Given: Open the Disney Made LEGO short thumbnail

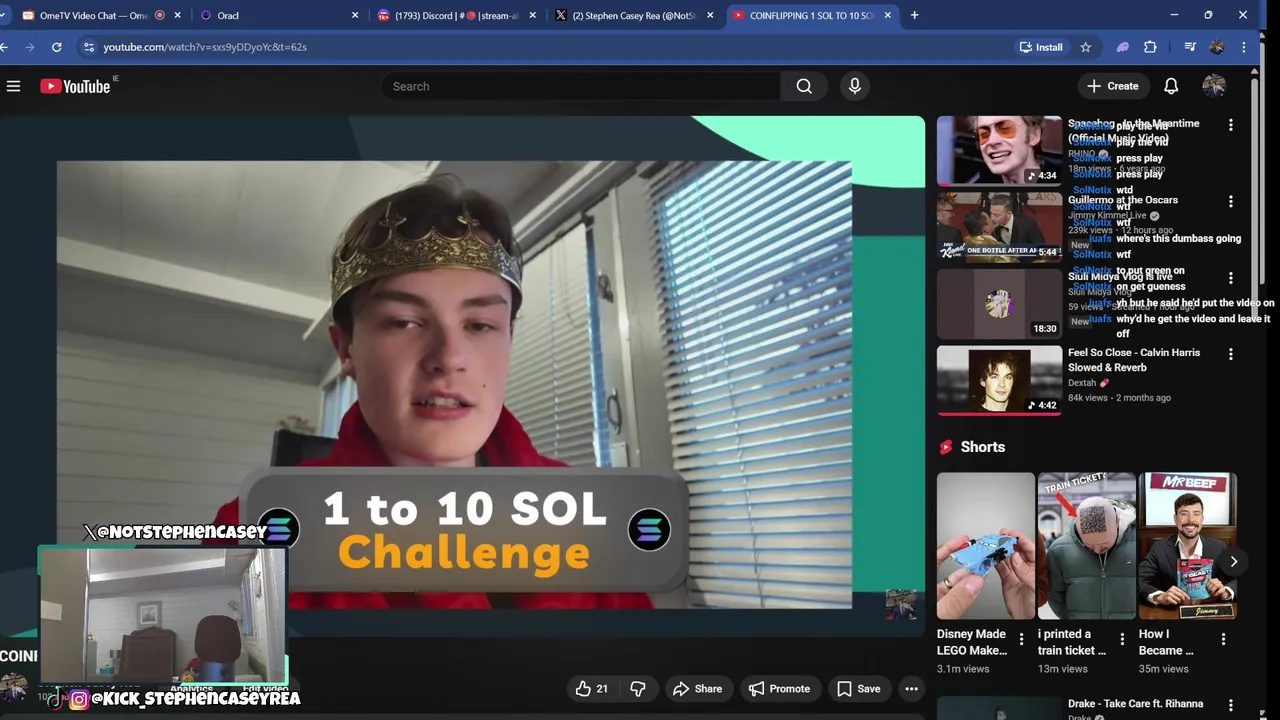Looking at the screenshot, I should point(985,546).
